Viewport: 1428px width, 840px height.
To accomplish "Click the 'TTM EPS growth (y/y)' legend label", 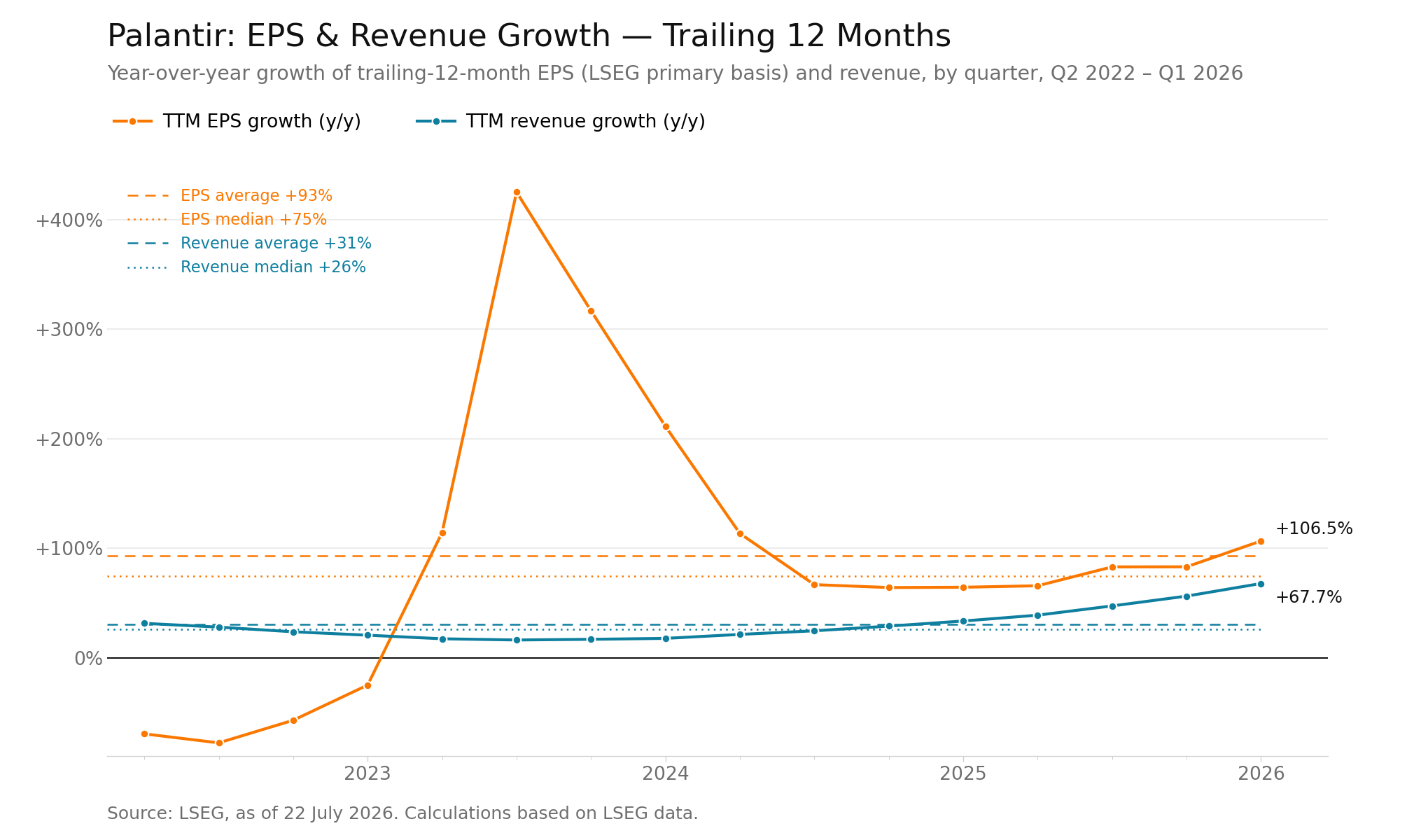I will point(262,122).
